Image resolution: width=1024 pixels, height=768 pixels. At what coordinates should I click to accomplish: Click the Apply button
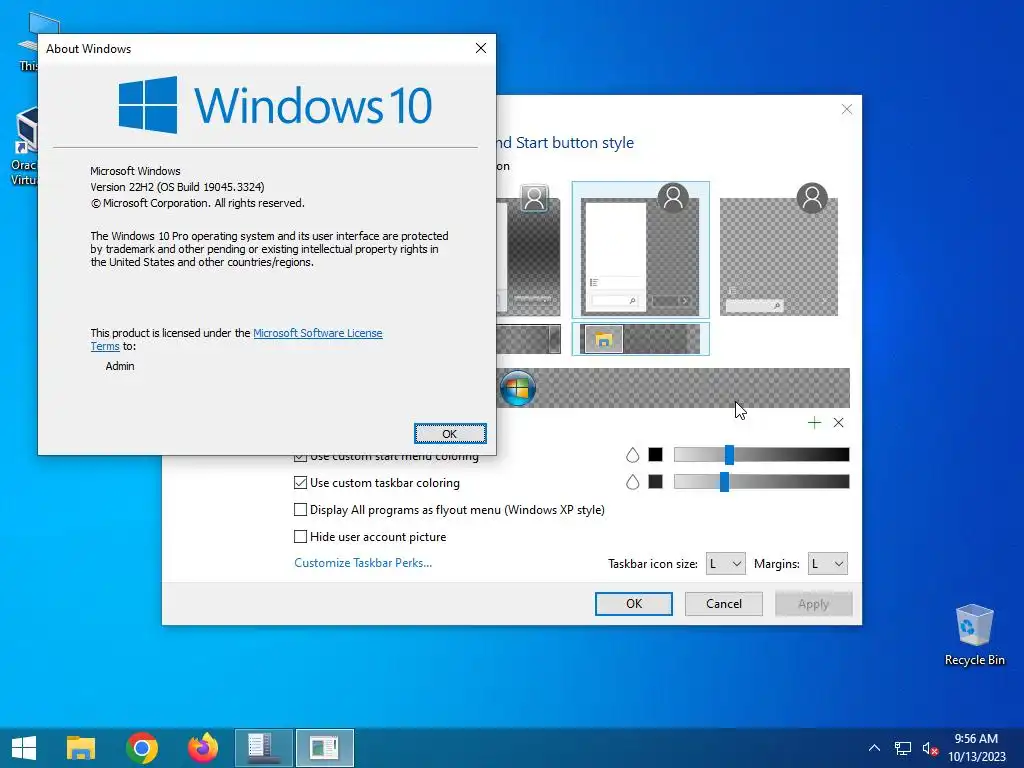(813, 603)
